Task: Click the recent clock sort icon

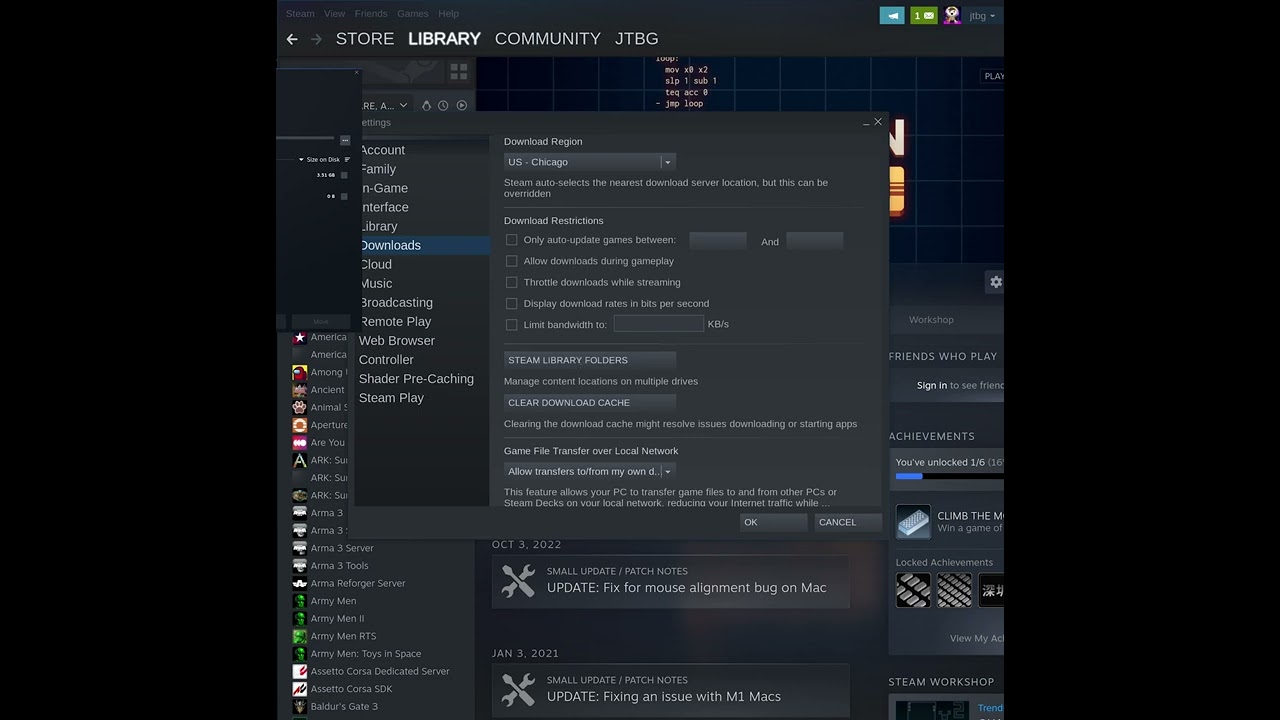Action: click(x=443, y=105)
